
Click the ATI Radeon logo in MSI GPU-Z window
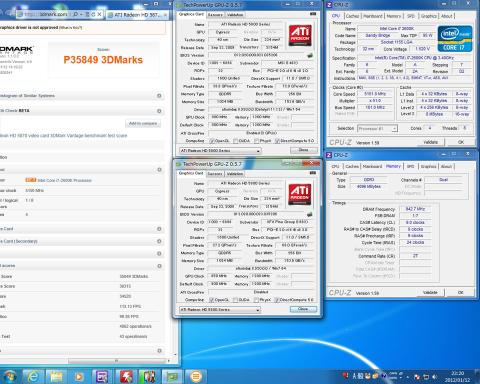coord(300,35)
